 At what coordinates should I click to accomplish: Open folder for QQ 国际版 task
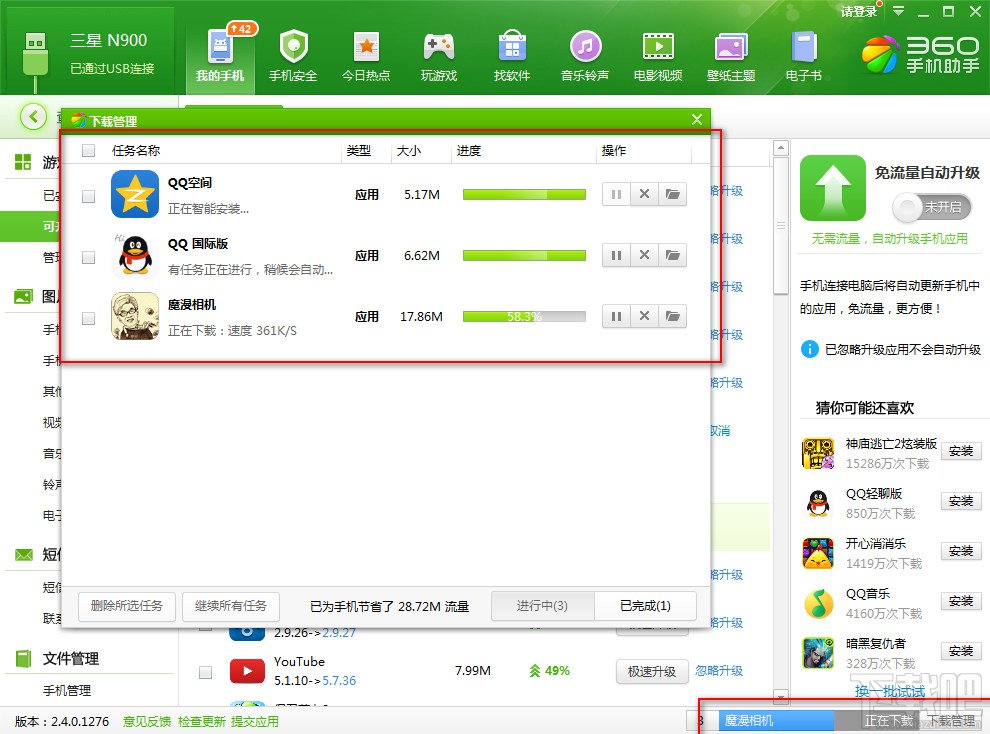(672, 256)
